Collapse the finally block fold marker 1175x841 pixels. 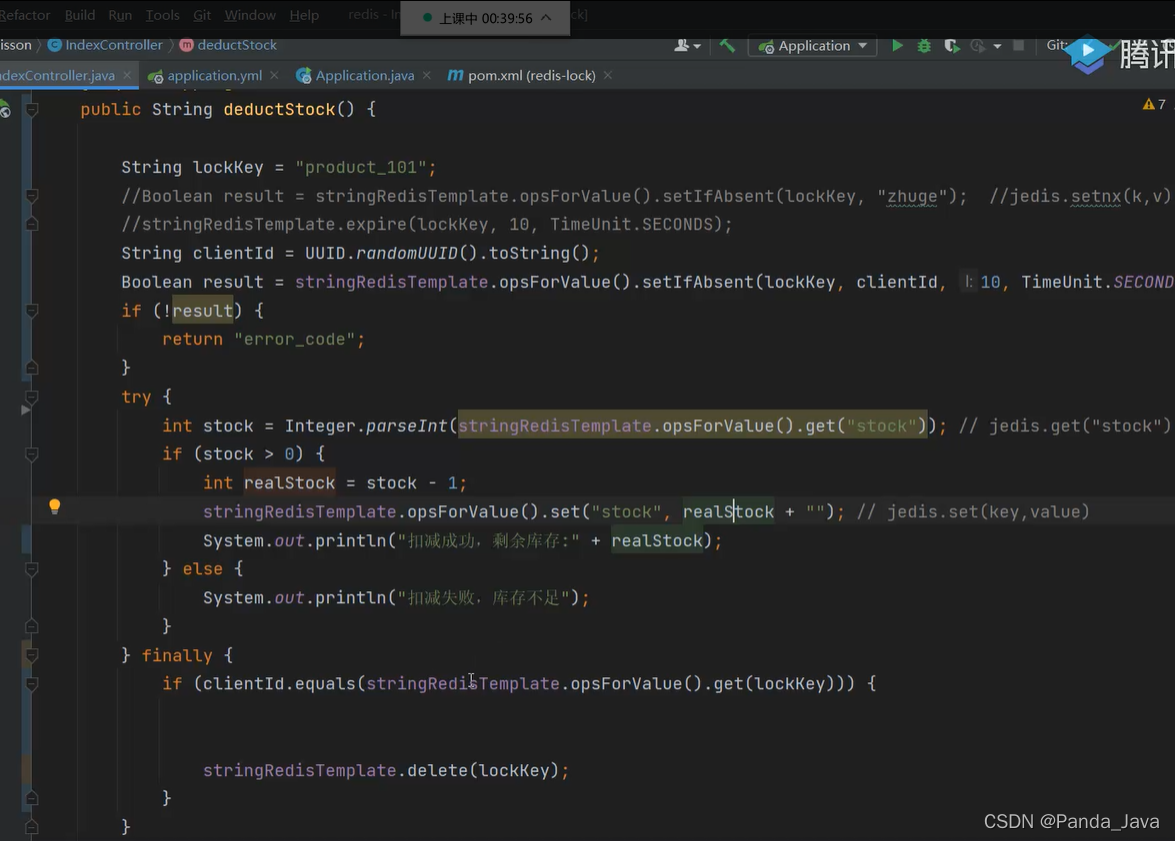[32, 655]
